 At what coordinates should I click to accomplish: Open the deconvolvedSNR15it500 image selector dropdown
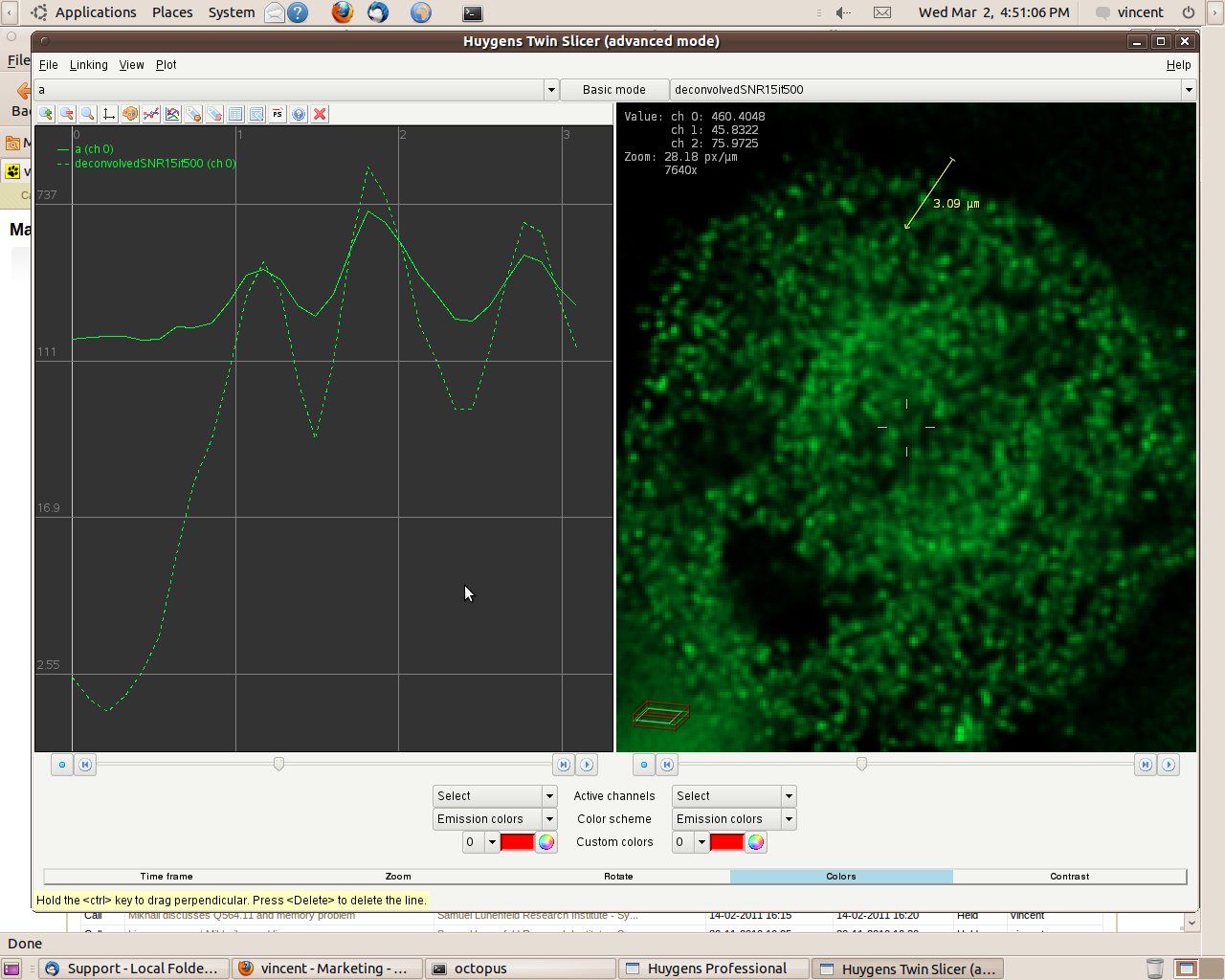pyautogui.click(x=1188, y=90)
